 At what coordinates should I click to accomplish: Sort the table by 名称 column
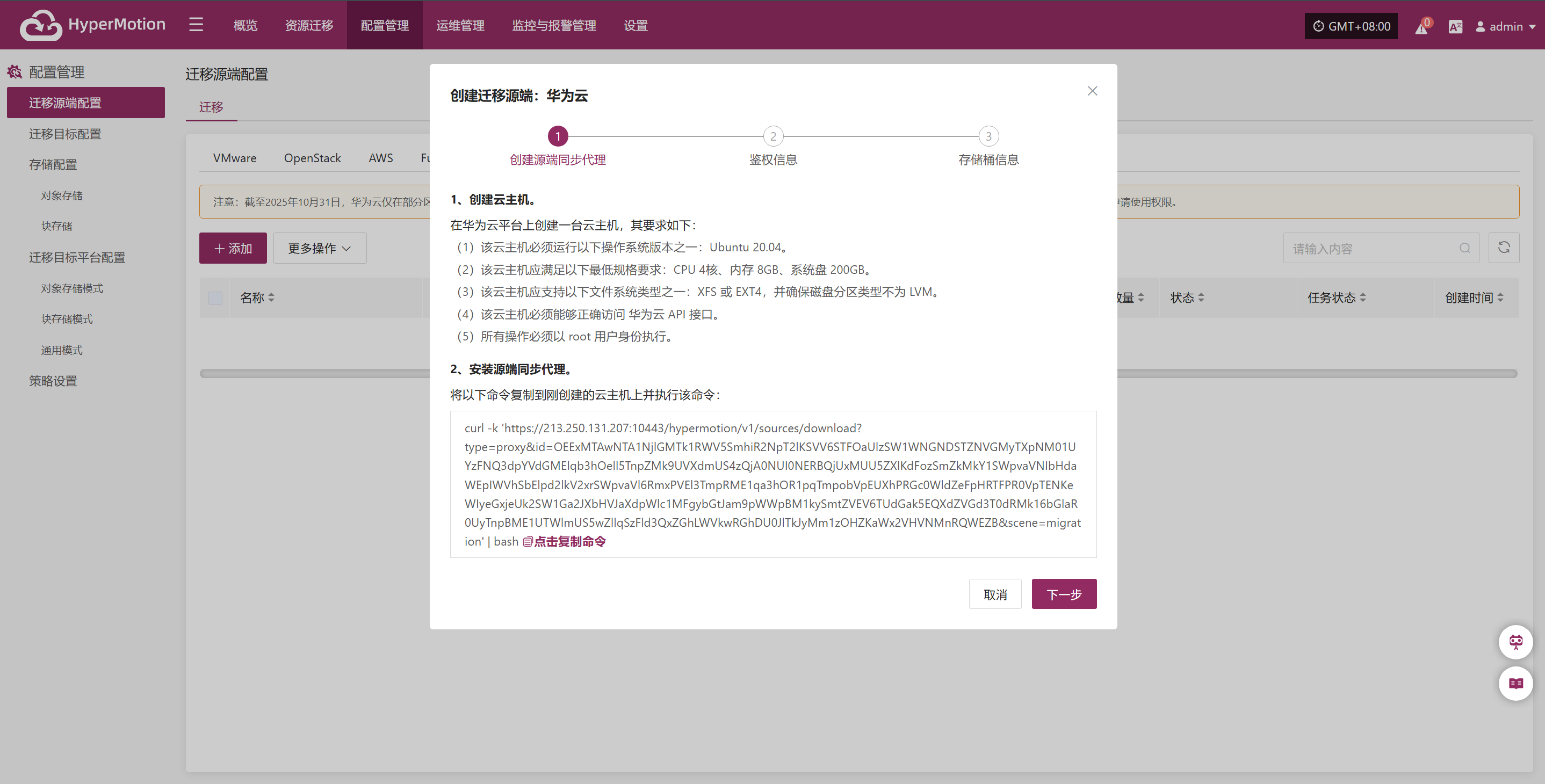pyautogui.click(x=271, y=298)
